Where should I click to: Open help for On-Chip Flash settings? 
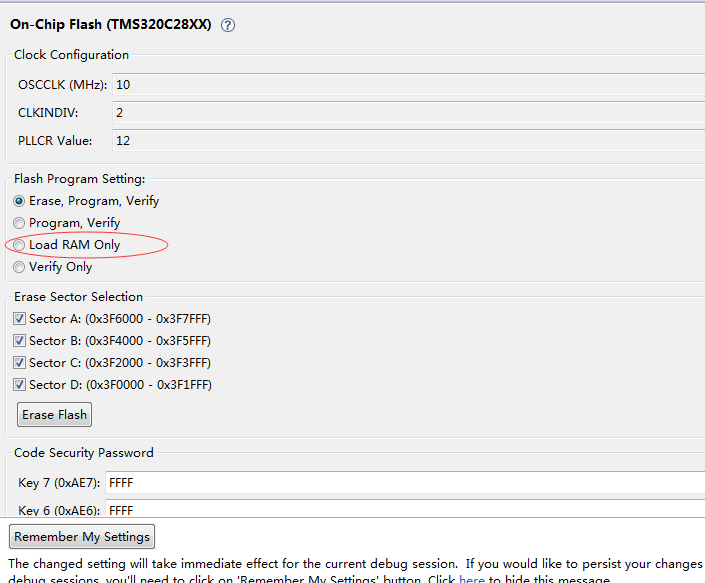coord(228,25)
